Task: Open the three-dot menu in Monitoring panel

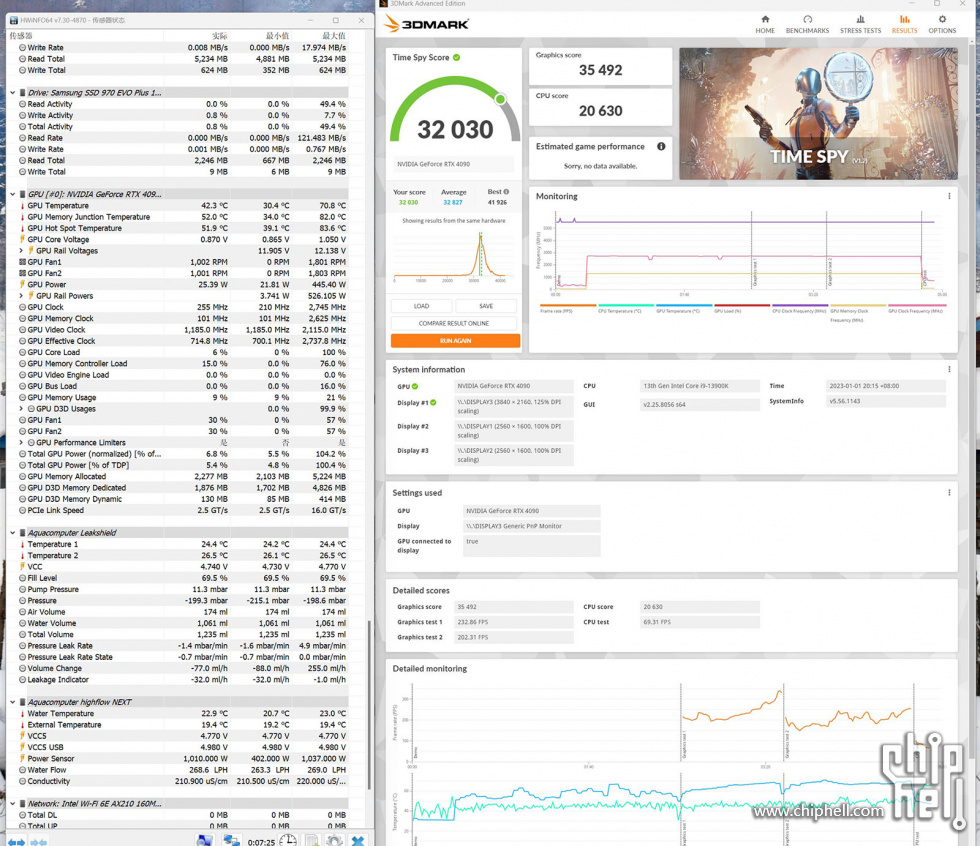Action: coord(949,197)
